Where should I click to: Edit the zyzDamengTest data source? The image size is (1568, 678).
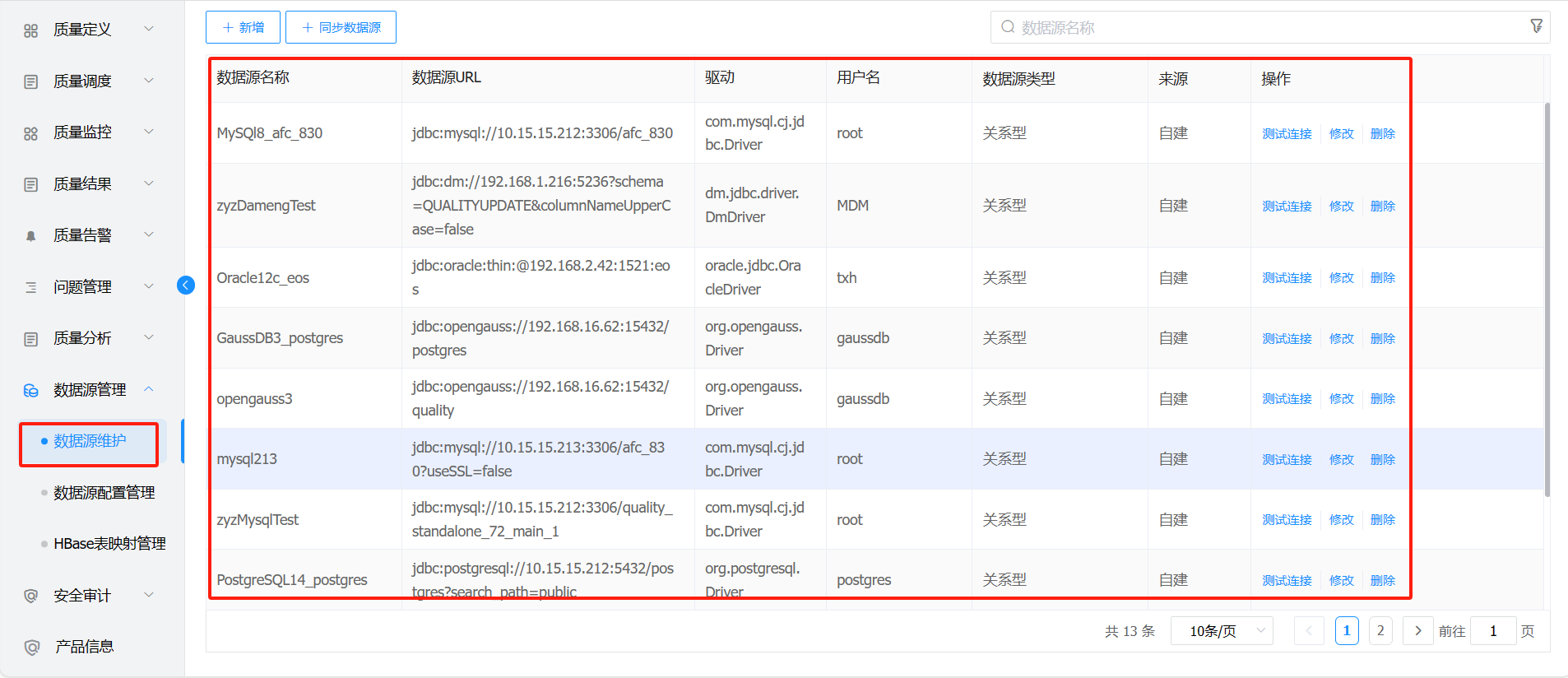(x=1341, y=207)
